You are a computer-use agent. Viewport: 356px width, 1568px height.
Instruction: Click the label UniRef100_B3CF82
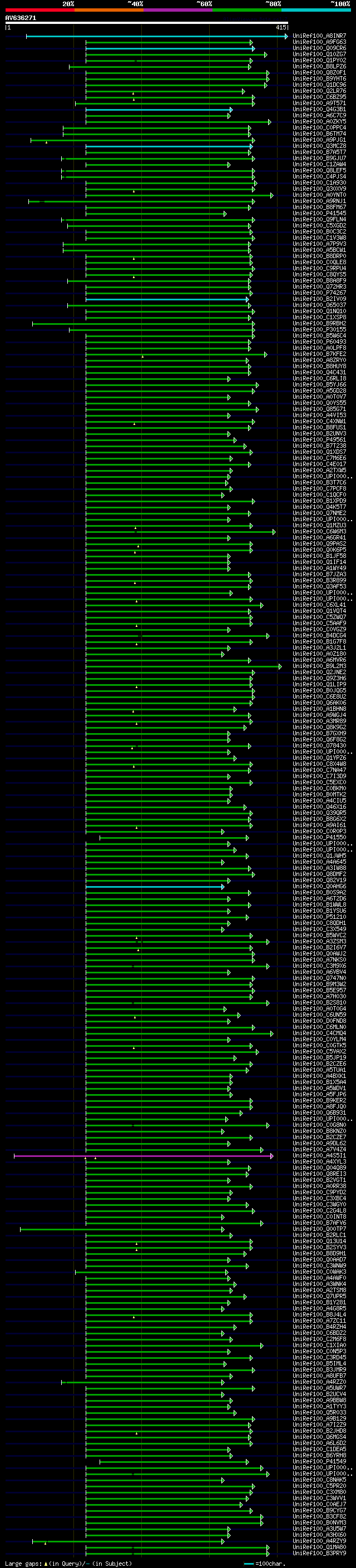pos(319,1516)
